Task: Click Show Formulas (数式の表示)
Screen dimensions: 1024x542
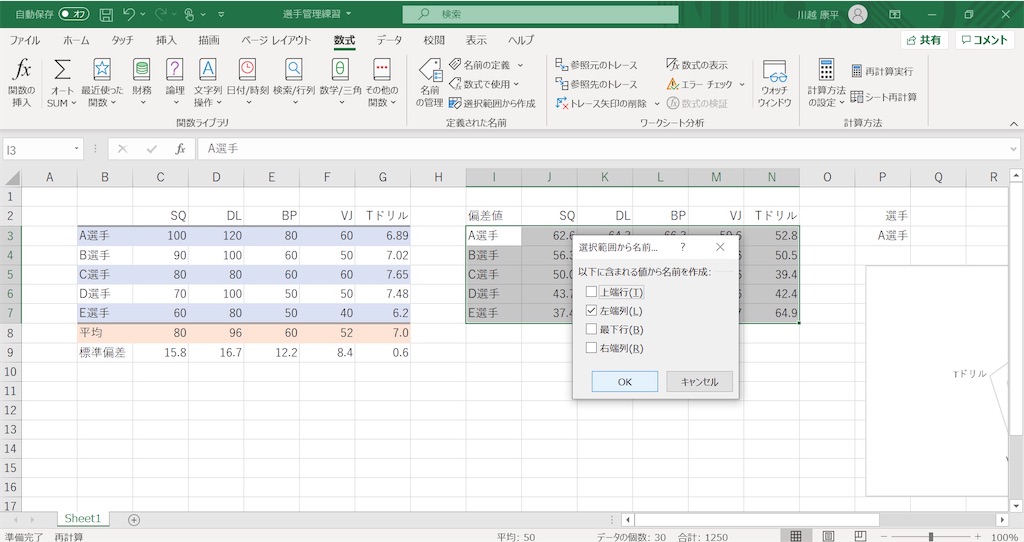Action: point(697,65)
